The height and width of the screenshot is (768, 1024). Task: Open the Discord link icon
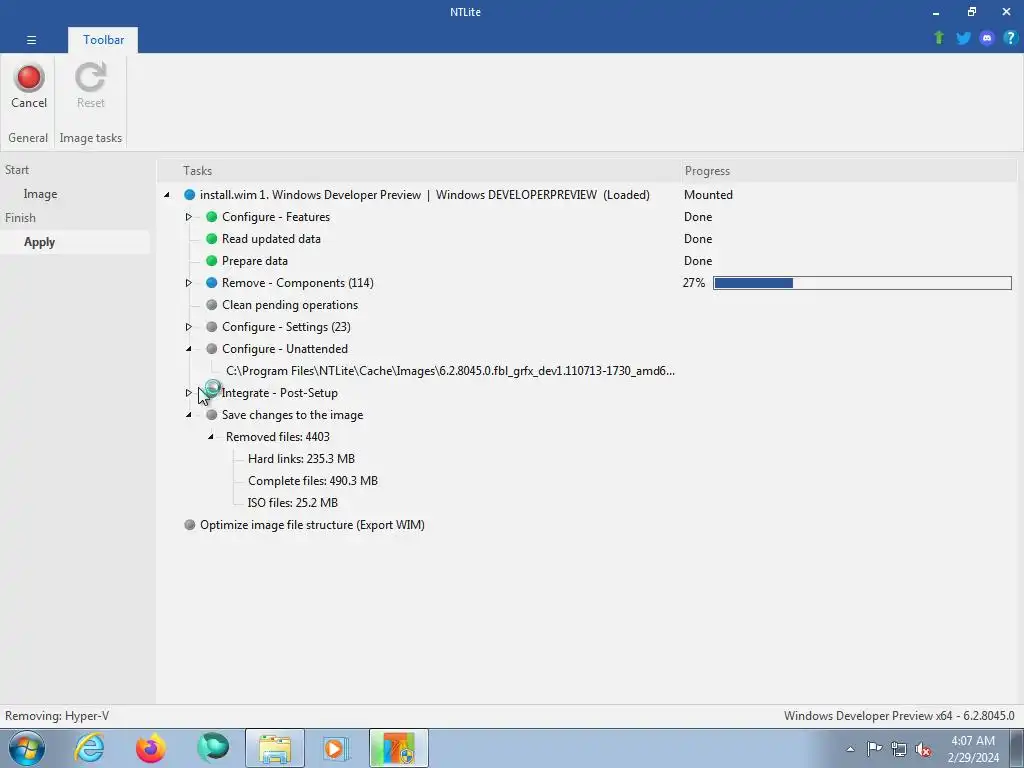[987, 38]
